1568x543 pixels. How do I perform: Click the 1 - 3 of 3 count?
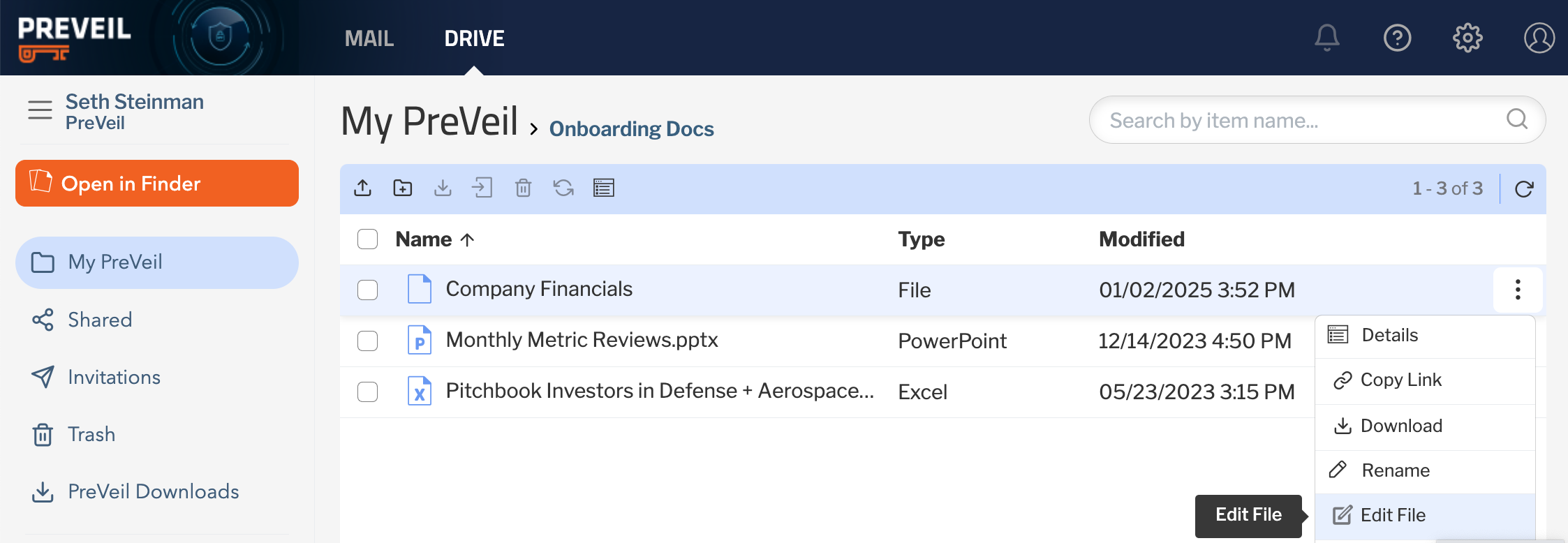(x=1447, y=188)
